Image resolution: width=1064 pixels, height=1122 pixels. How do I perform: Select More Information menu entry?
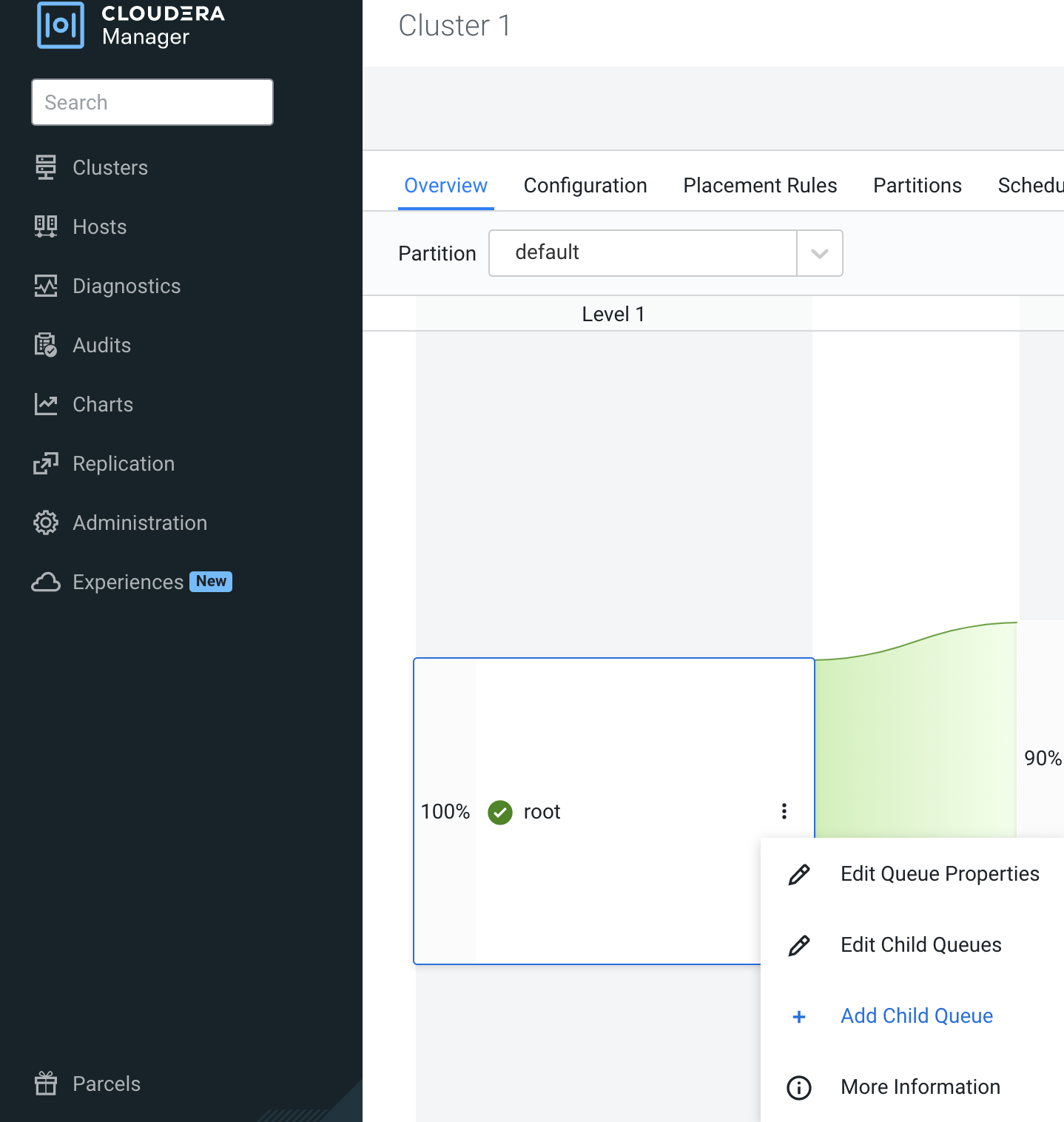coord(920,1087)
